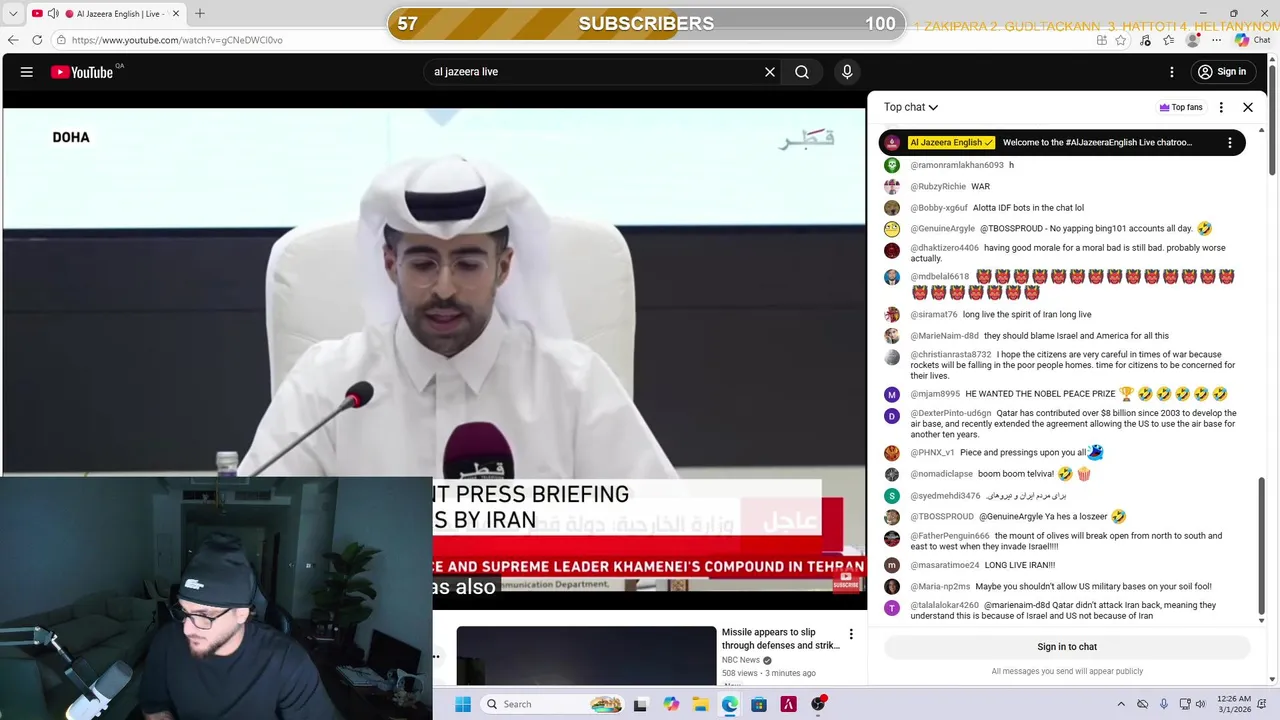Open Microsoft Store from taskbar
Viewport: 1280px width, 720px height.
[759, 704]
